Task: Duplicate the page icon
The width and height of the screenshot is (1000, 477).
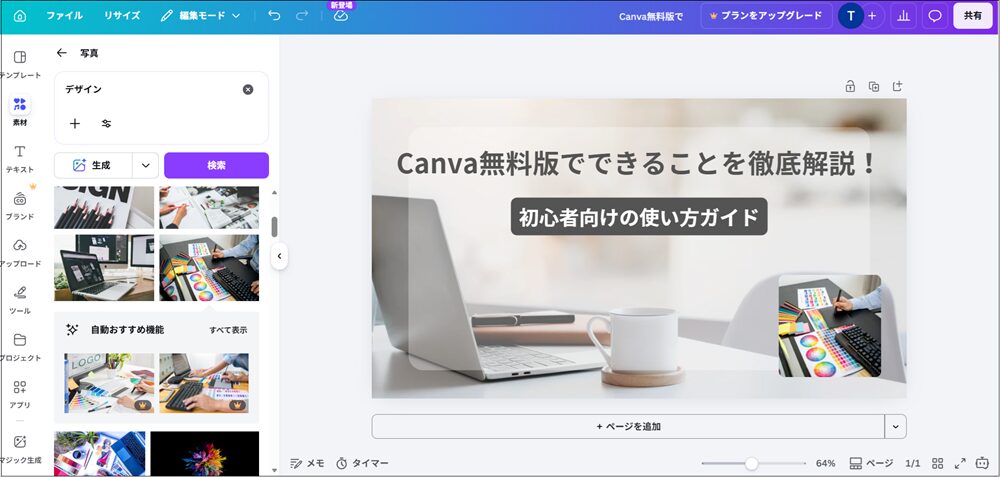Action: [x=874, y=86]
